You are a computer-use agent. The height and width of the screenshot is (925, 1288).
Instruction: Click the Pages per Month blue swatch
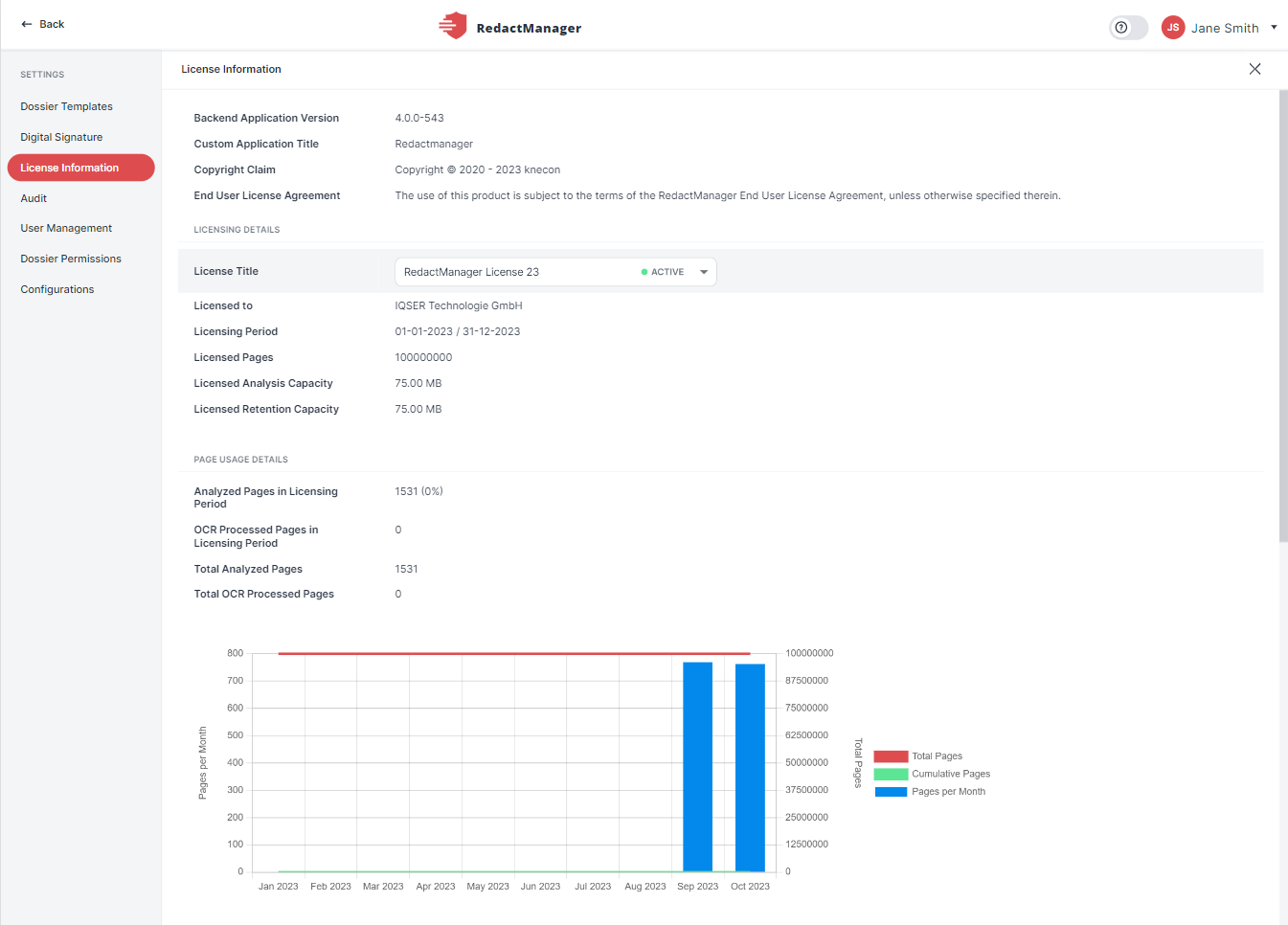(x=891, y=792)
